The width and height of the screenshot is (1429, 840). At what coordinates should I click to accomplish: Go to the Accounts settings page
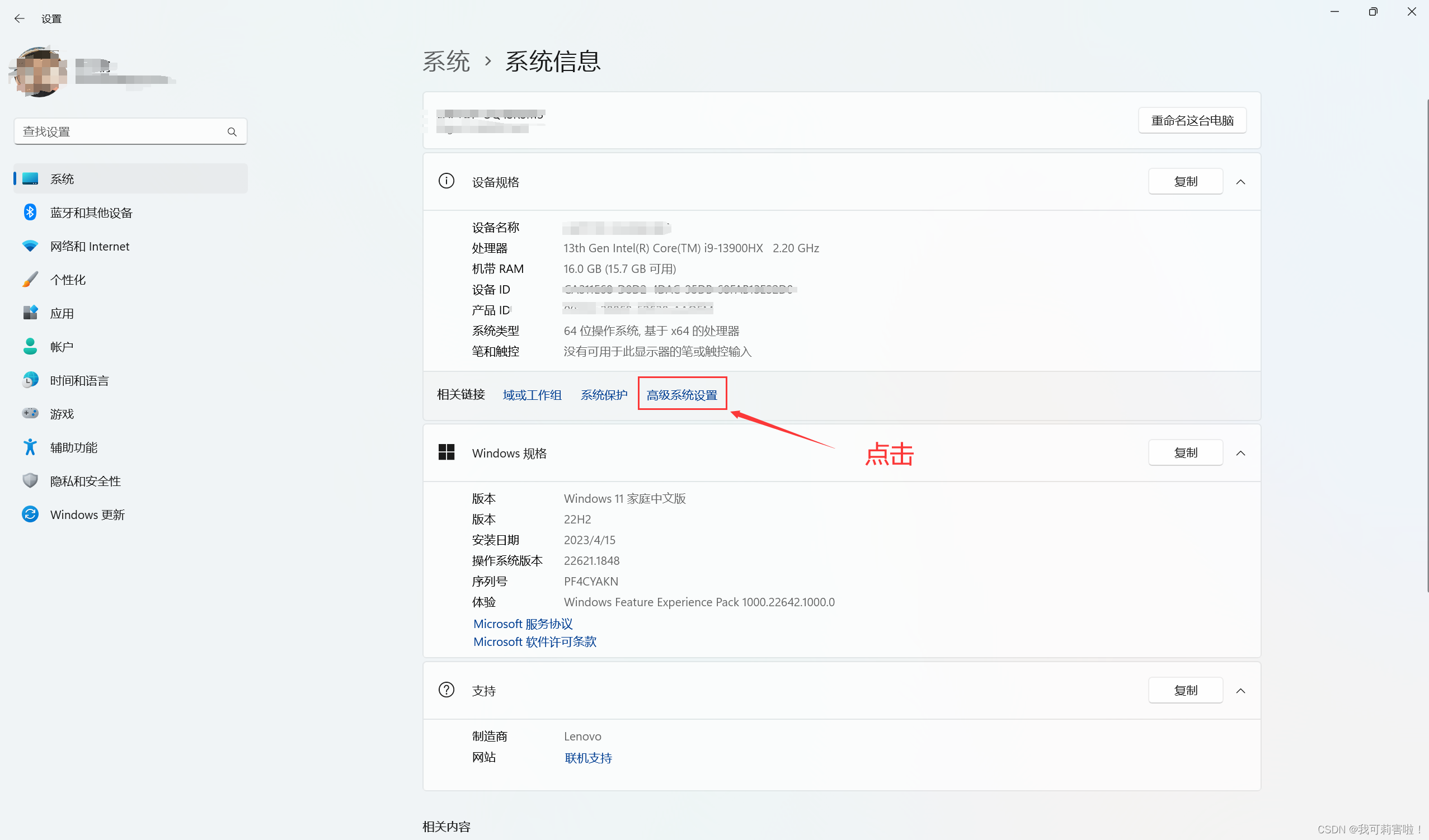(x=61, y=347)
